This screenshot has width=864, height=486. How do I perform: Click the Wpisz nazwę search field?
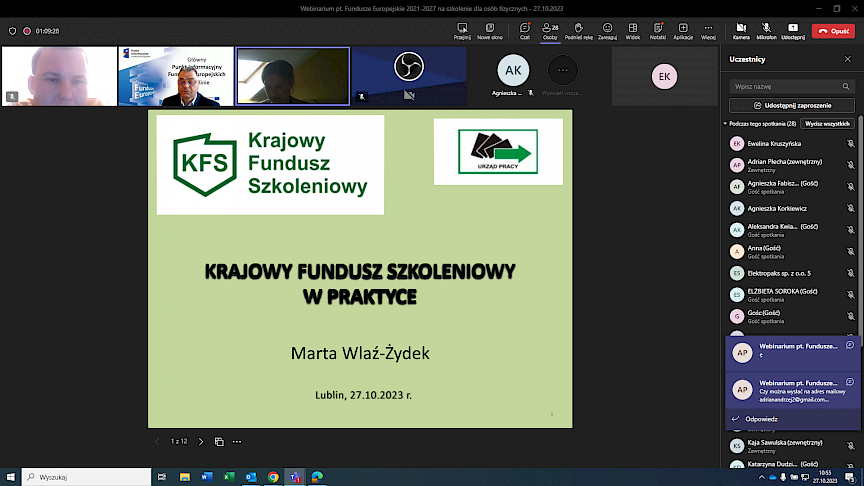(x=792, y=87)
